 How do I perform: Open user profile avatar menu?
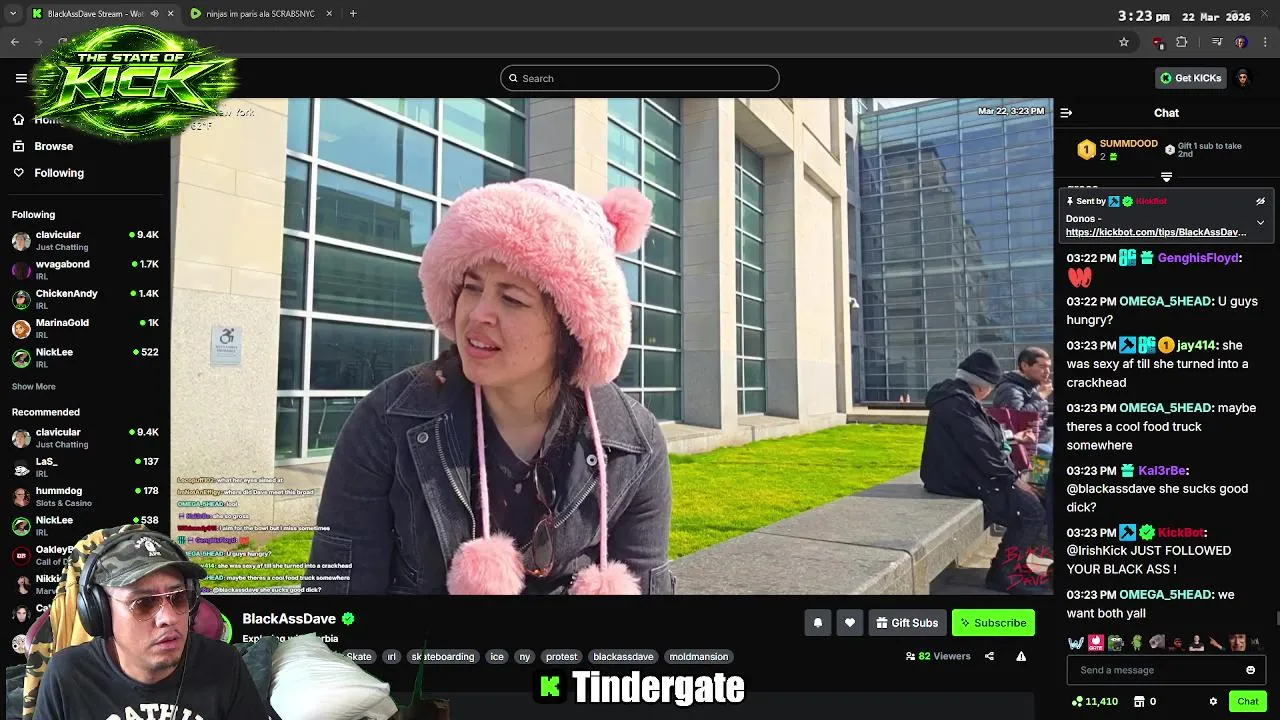[x=1243, y=78]
